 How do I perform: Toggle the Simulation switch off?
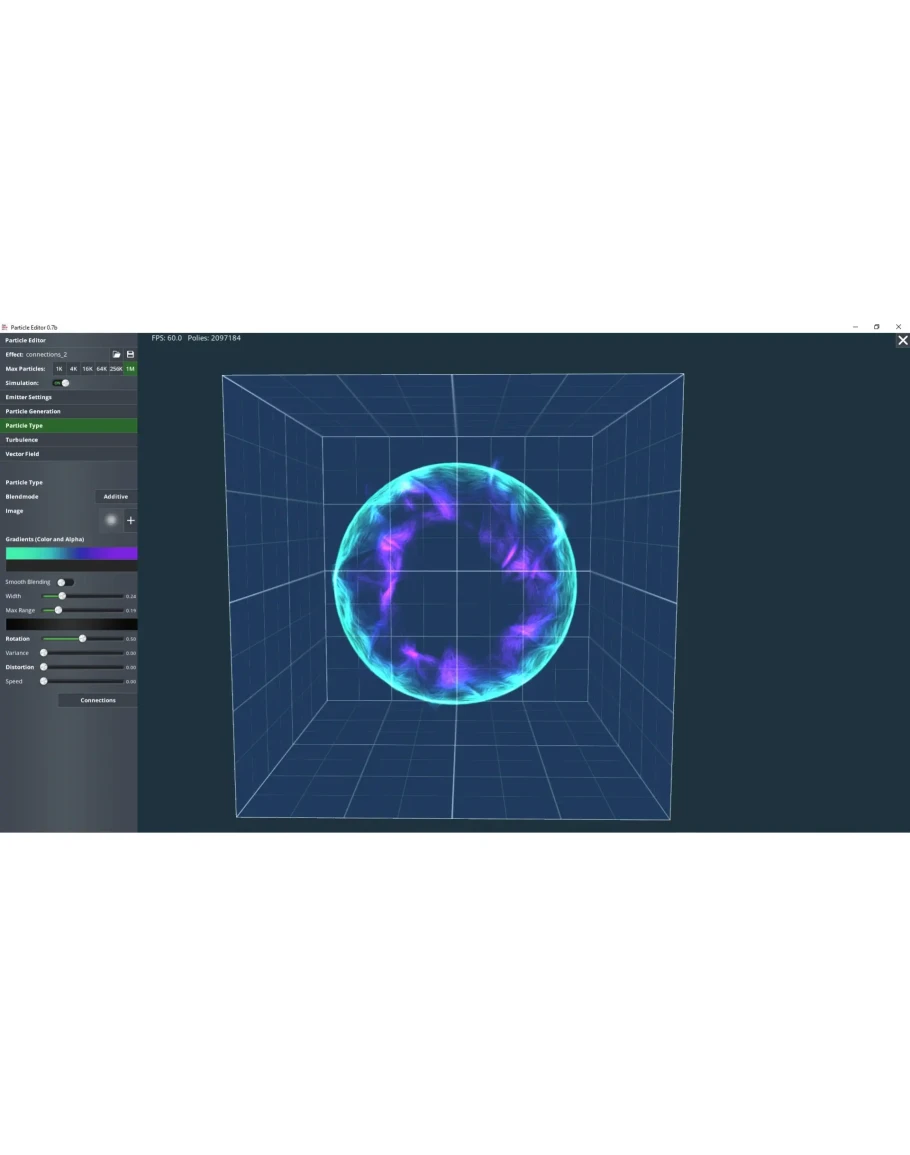click(62, 383)
